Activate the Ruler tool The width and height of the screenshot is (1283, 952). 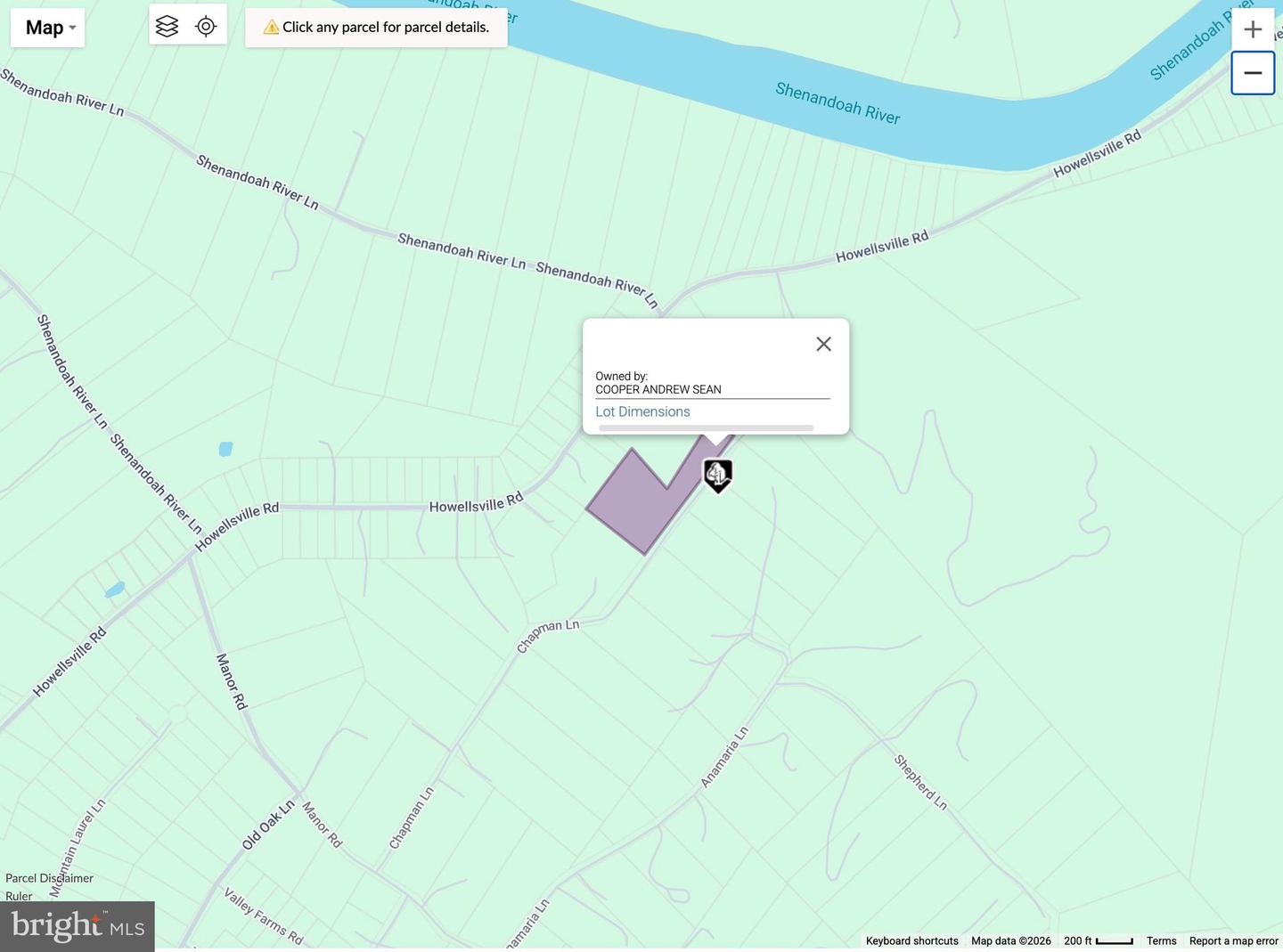tap(19, 896)
